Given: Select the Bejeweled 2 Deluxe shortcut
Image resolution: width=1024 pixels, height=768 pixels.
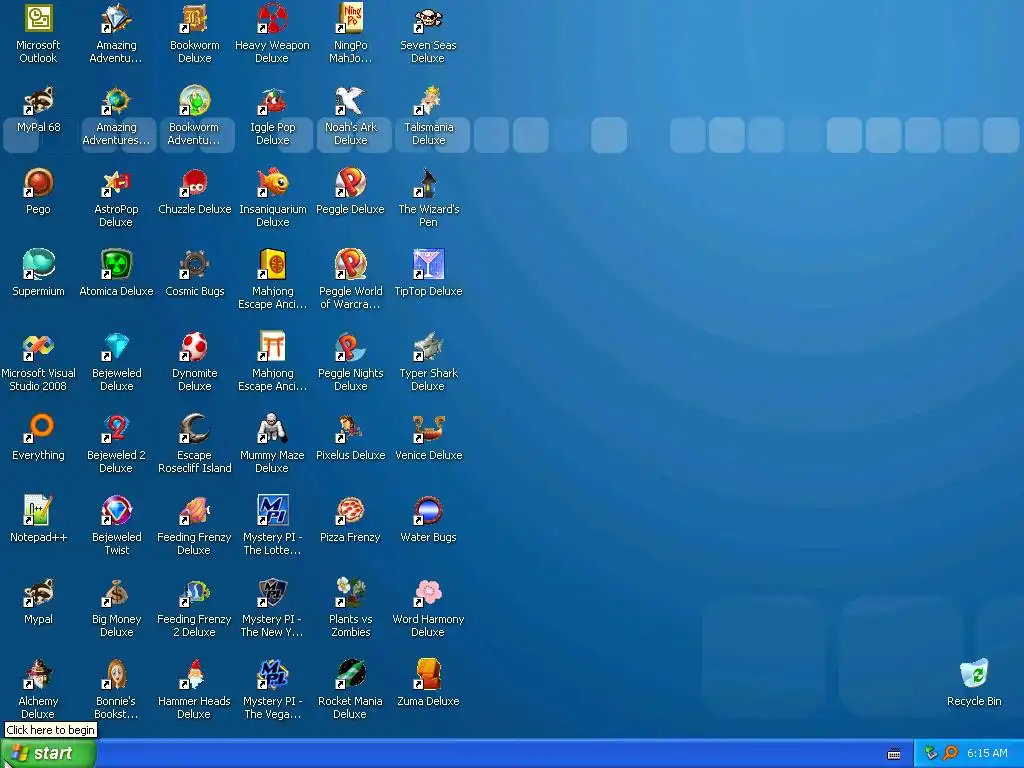Looking at the screenshot, I should (x=116, y=428).
